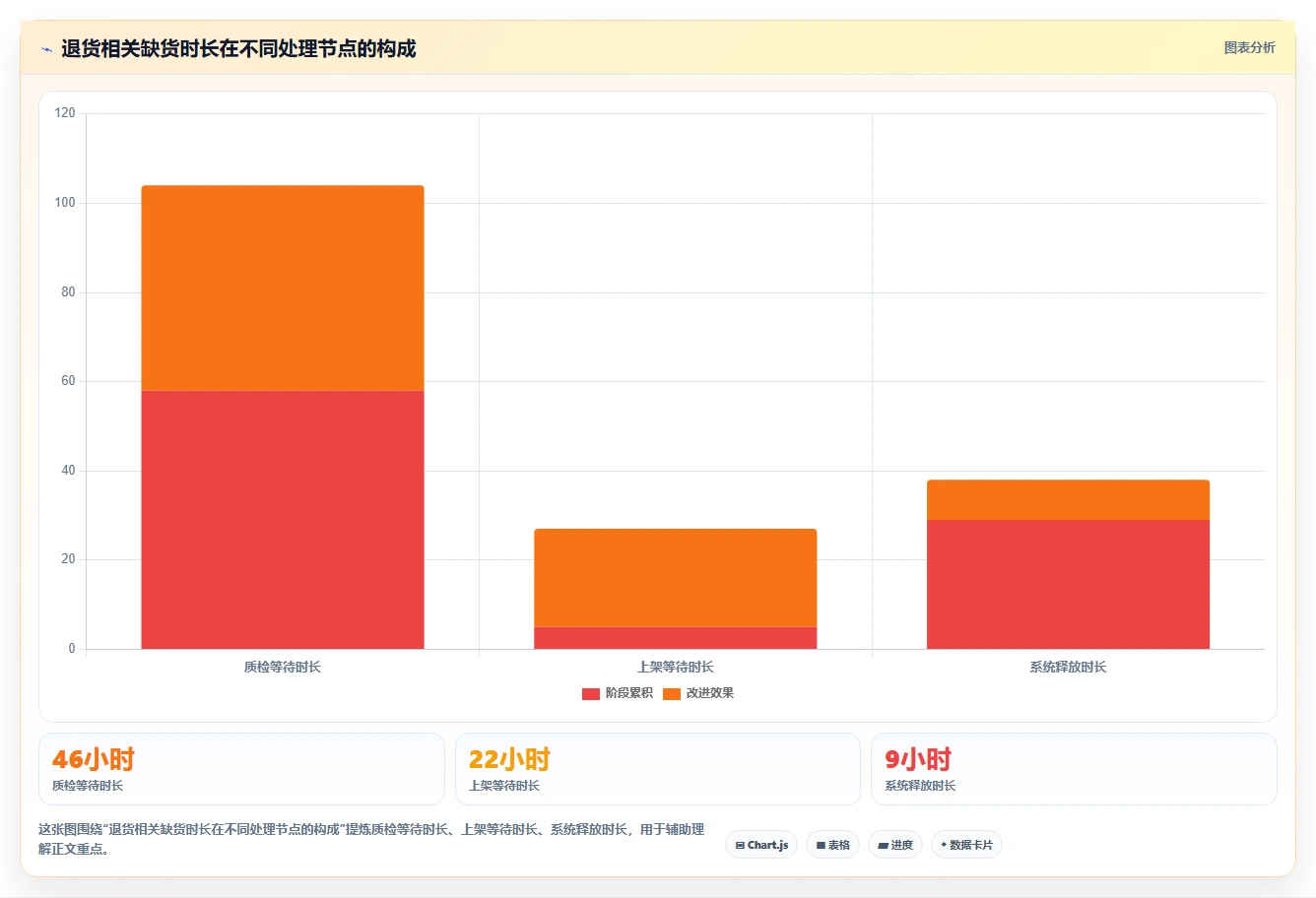Click the 图表分析 label in header
This screenshot has width=1316, height=898.
[1249, 47]
